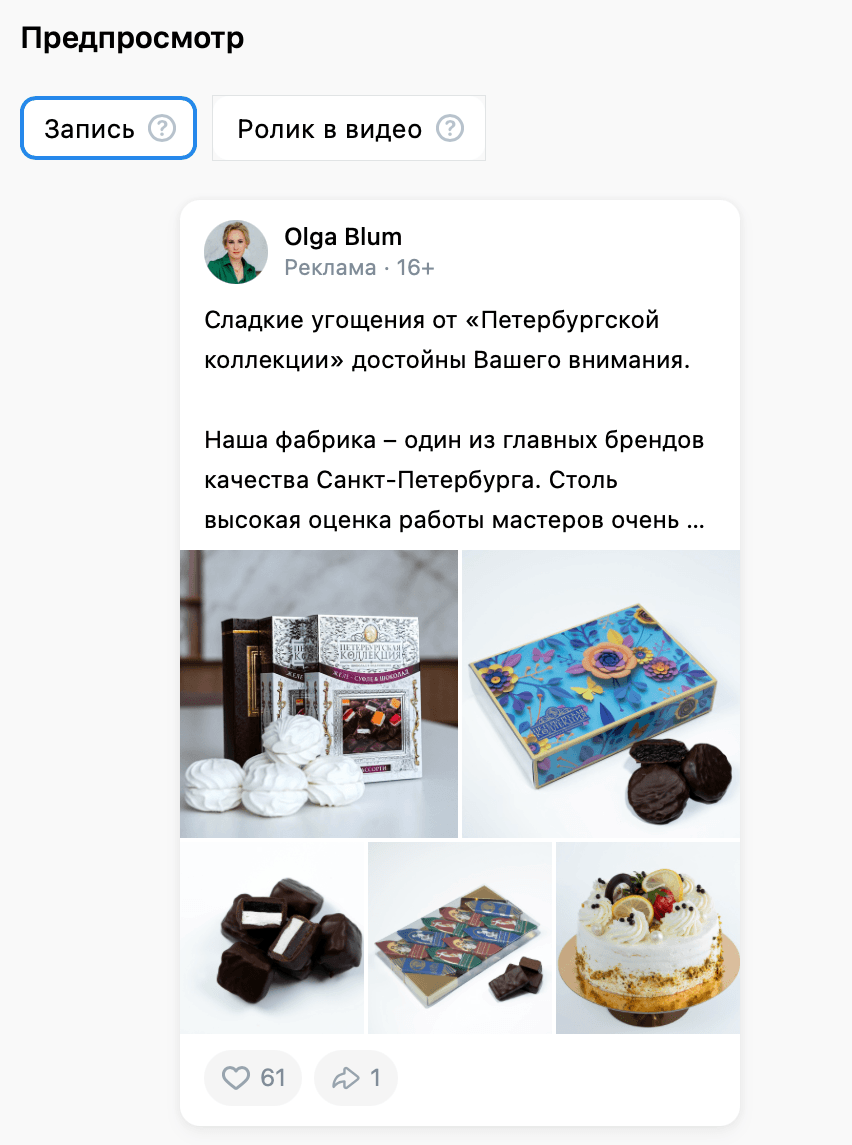Click the 61 likes counter button

click(253, 1078)
